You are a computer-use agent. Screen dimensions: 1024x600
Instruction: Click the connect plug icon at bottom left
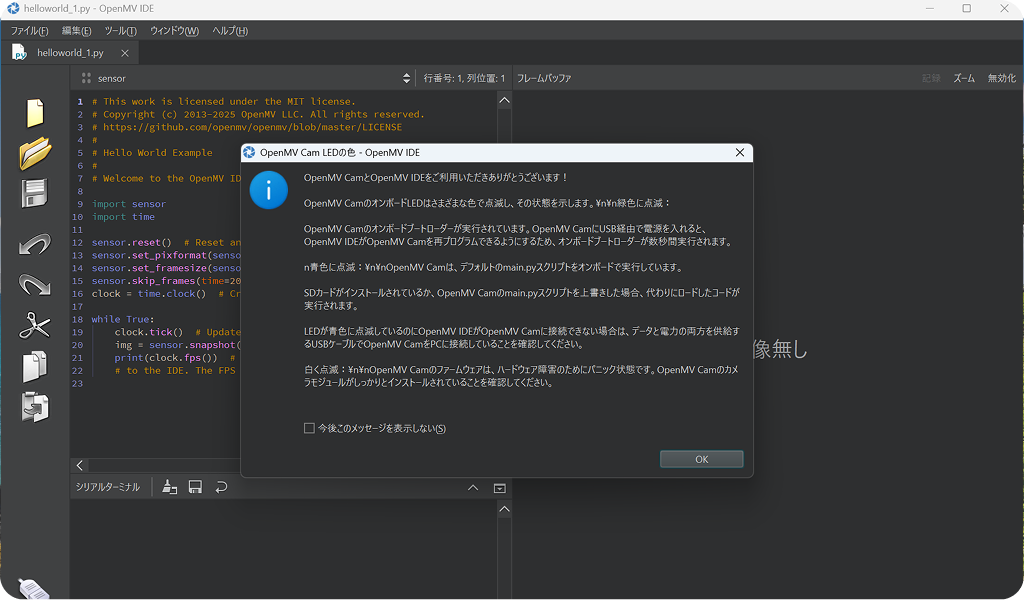pos(33,589)
